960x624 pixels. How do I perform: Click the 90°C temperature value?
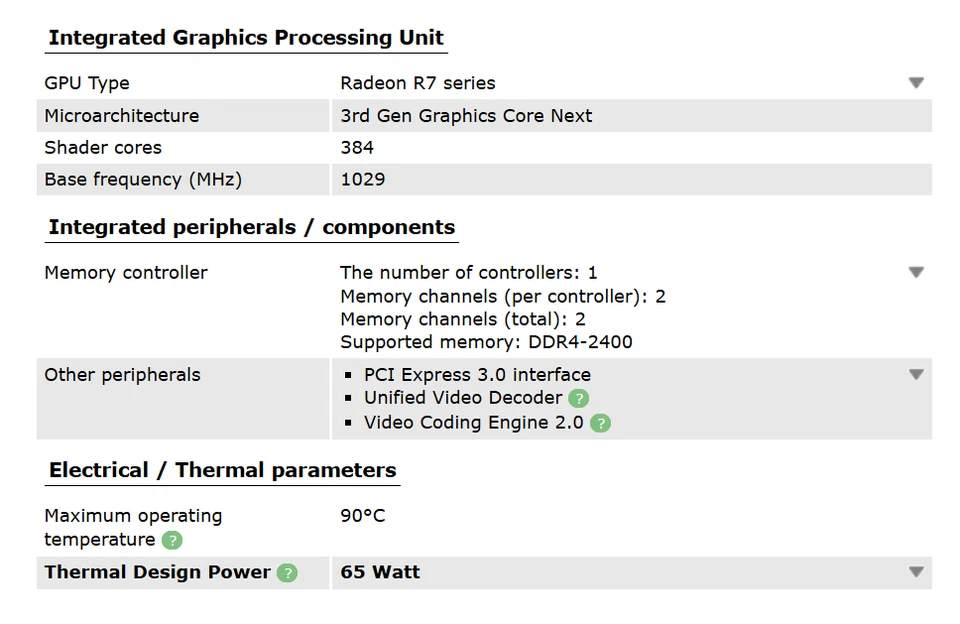[x=362, y=515]
